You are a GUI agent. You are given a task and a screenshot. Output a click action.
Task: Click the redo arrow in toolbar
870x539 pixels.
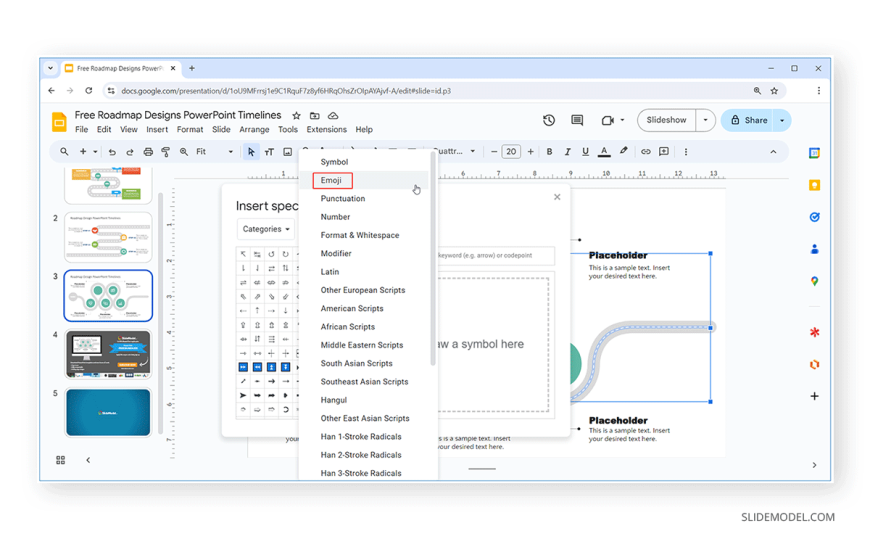[130, 152]
